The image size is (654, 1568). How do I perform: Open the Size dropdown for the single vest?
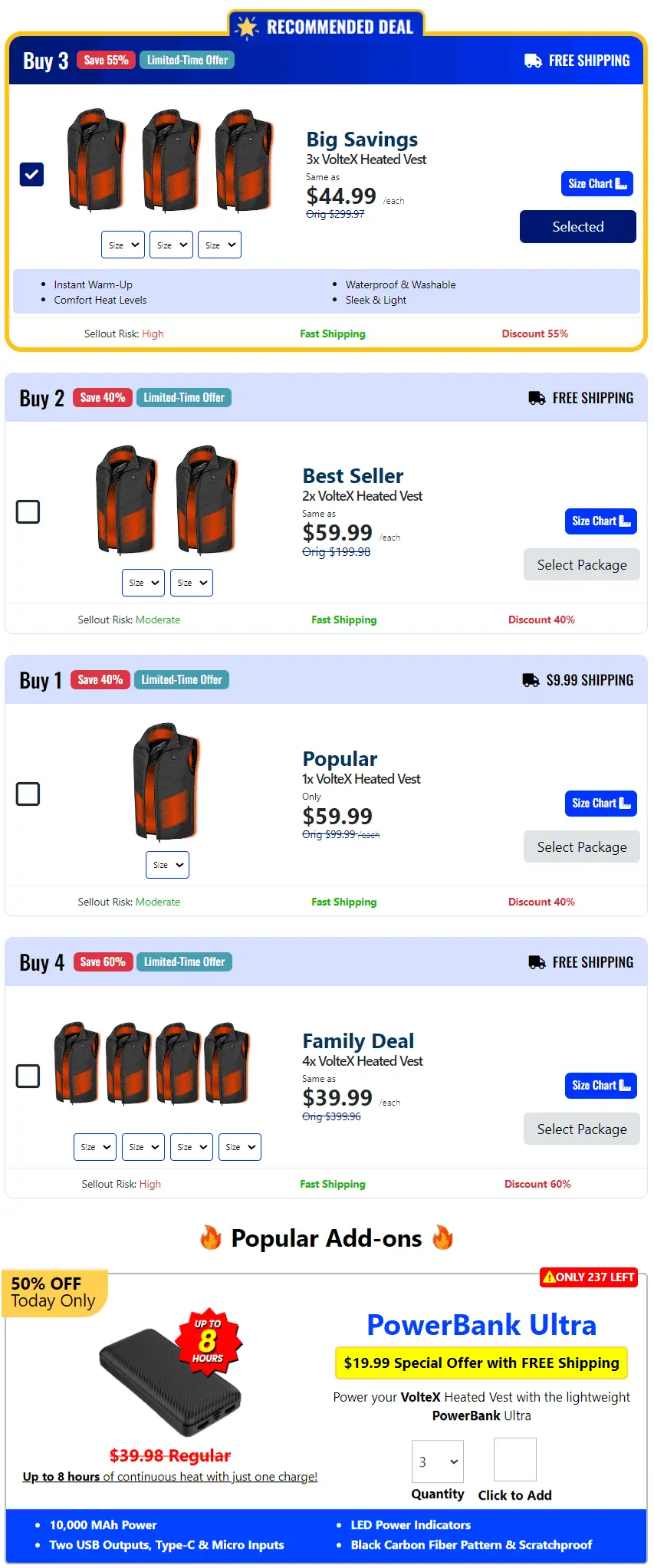166,864
